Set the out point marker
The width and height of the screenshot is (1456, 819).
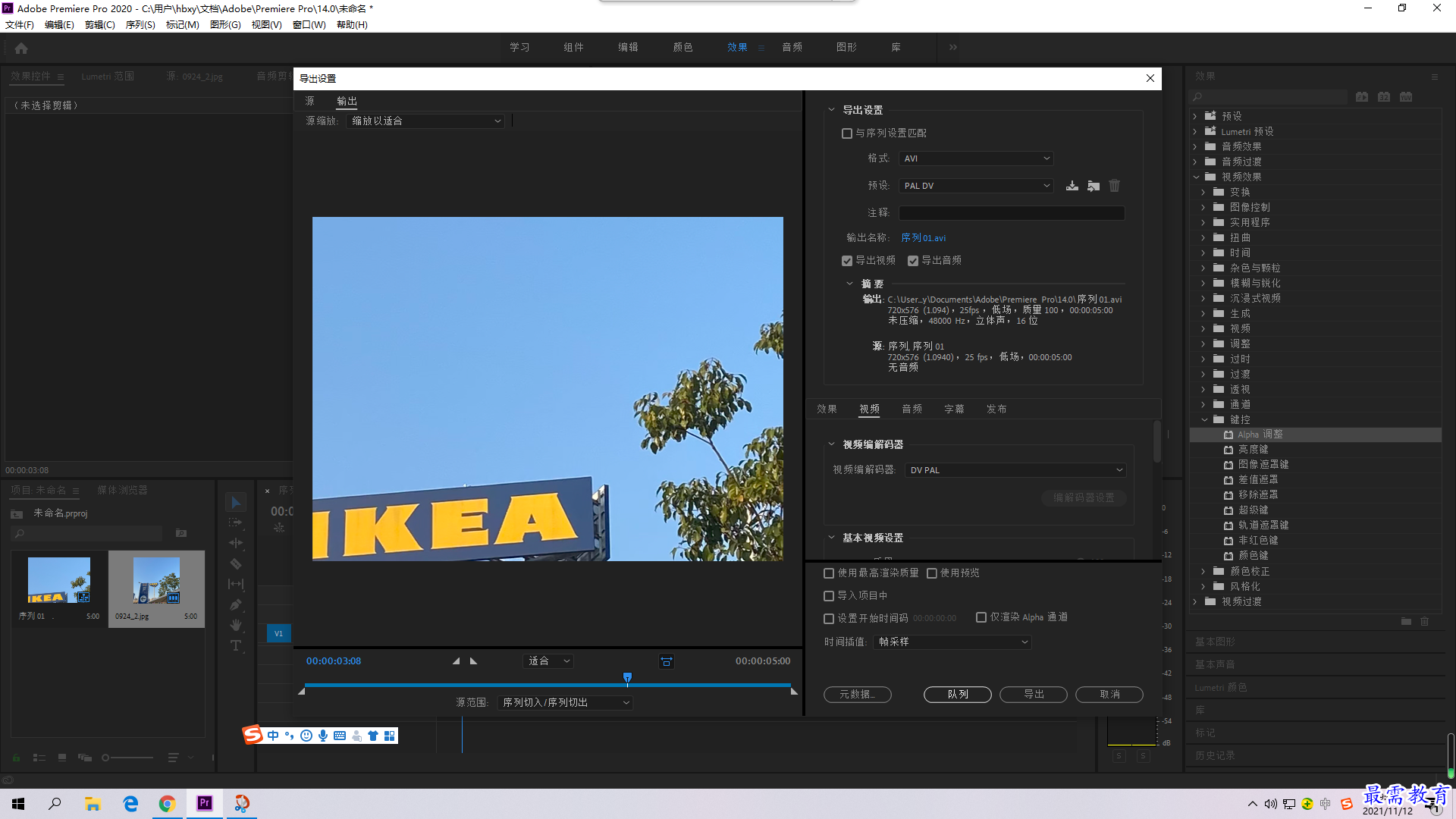tap(474, 661)
